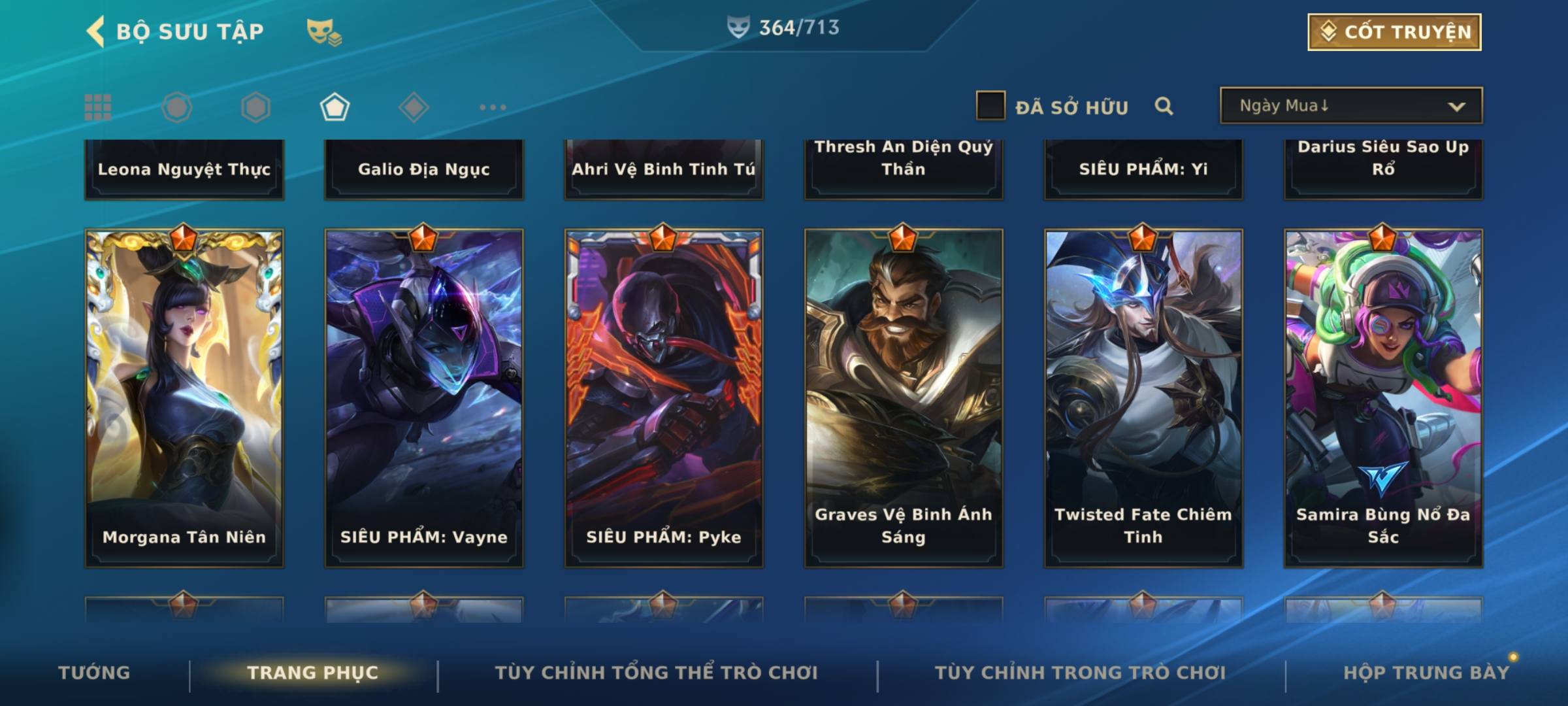1568x706 pixels.
Task: Open more filters three-dot icon
Action: tap(493, 107)
